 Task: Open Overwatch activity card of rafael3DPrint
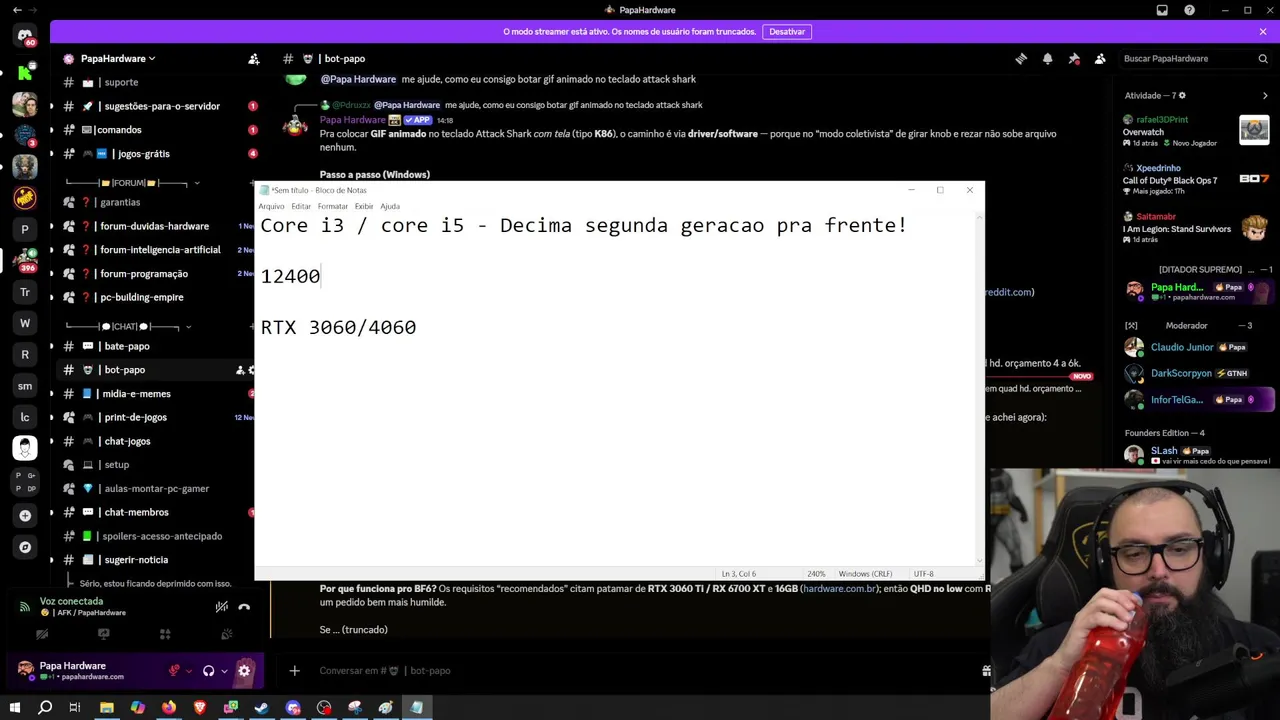coord(1196,131)
